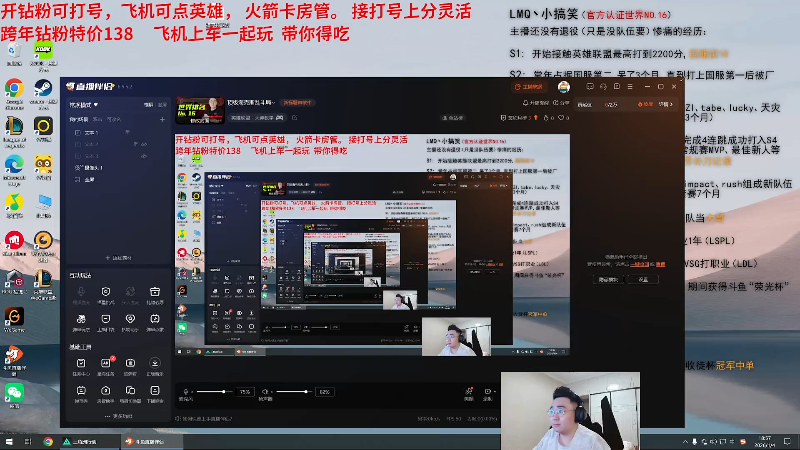Select the 摄像头 1 source row
The height and width of the screenshot is (450, 800).
[x=117, y=168]
